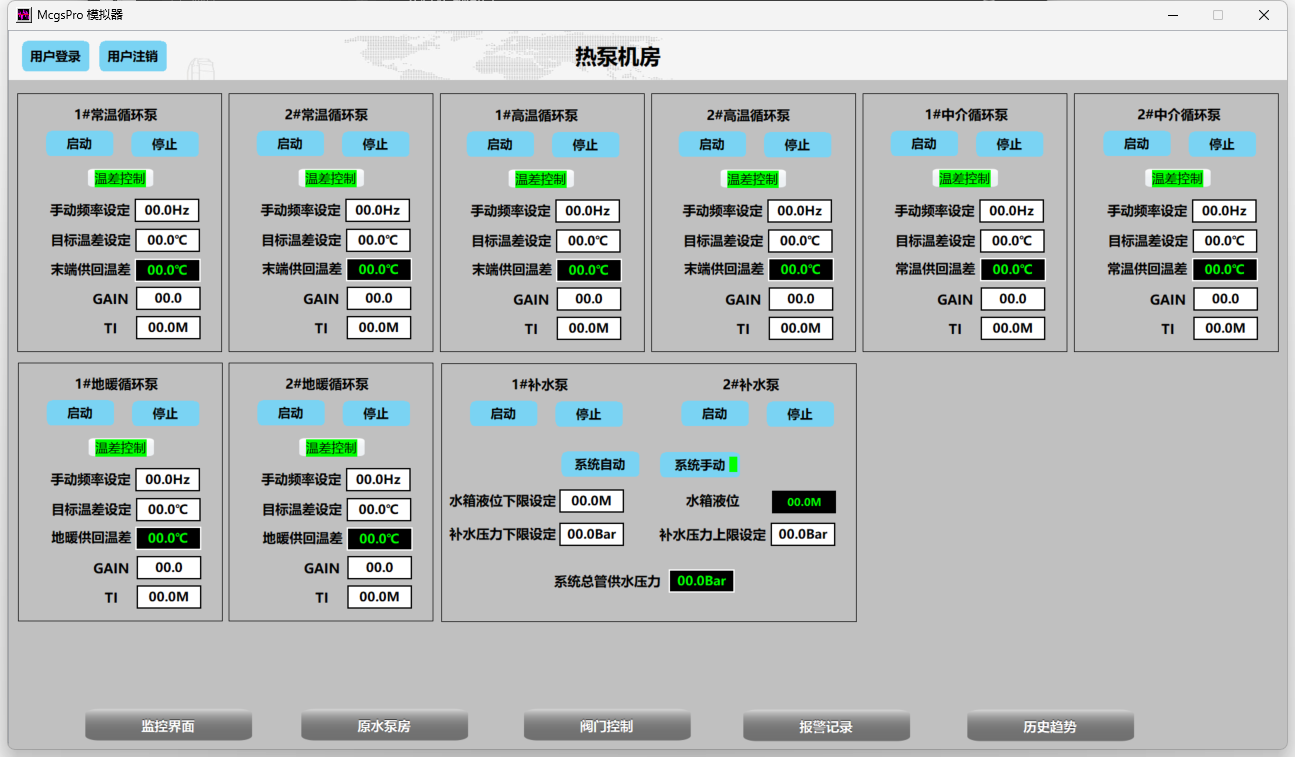Click the 用户登录 button
Screen dimensions: 1295x757
point(55,57)
